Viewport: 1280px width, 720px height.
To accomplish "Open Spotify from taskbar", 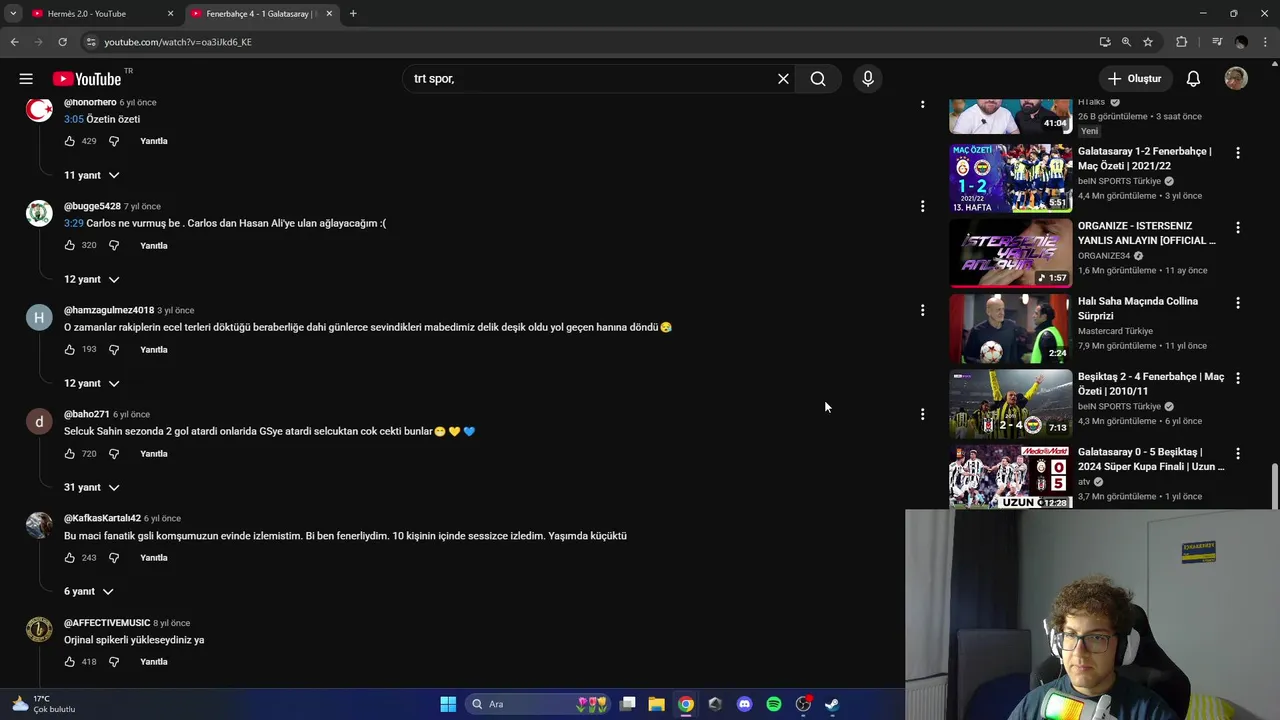I will 774,704.
